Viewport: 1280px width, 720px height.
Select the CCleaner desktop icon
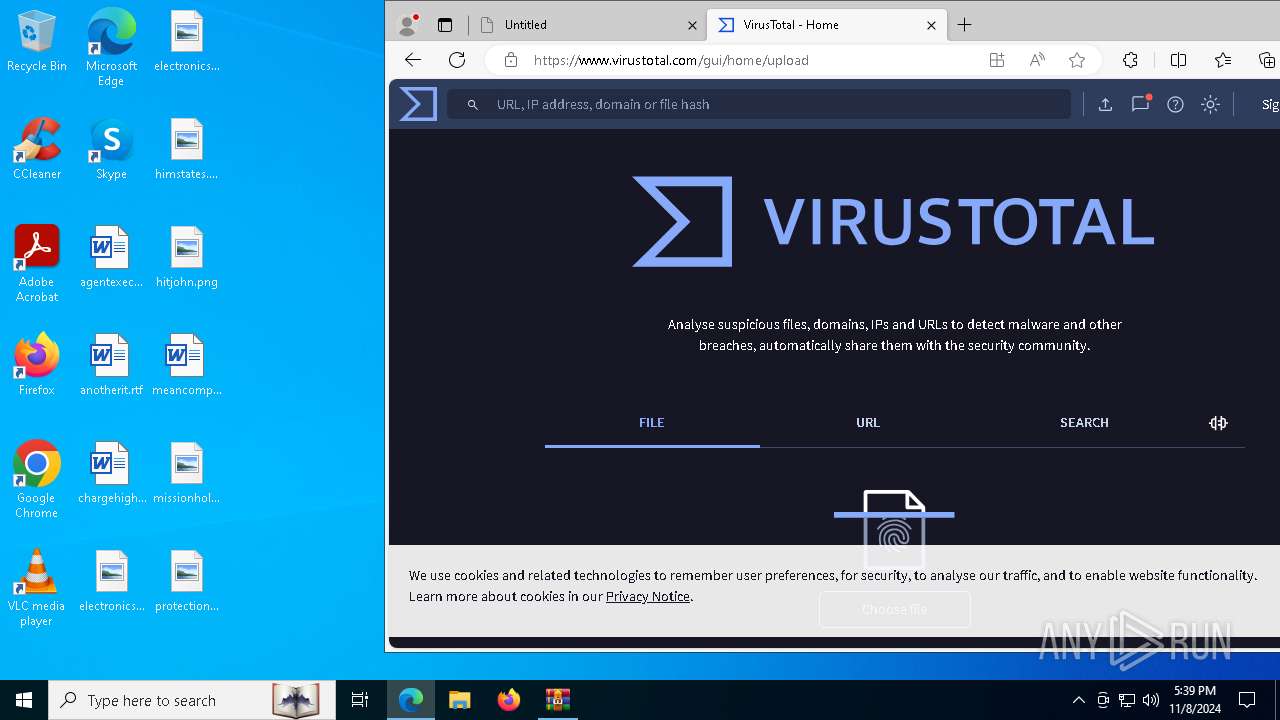click(x=37, y=149)
